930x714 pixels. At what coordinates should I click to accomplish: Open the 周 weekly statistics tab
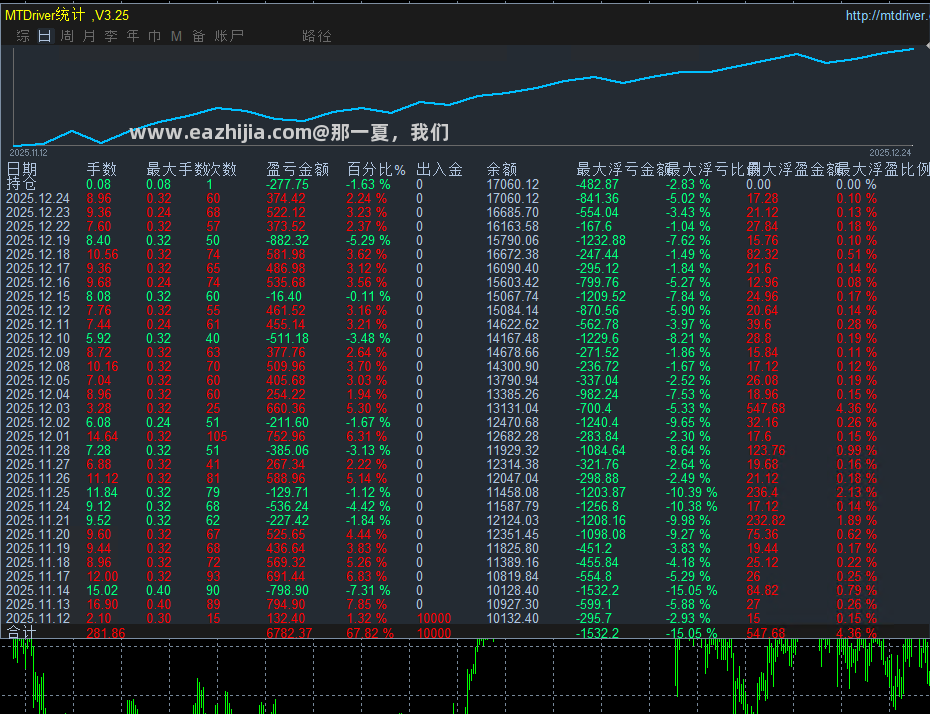[x=67, y=36]
